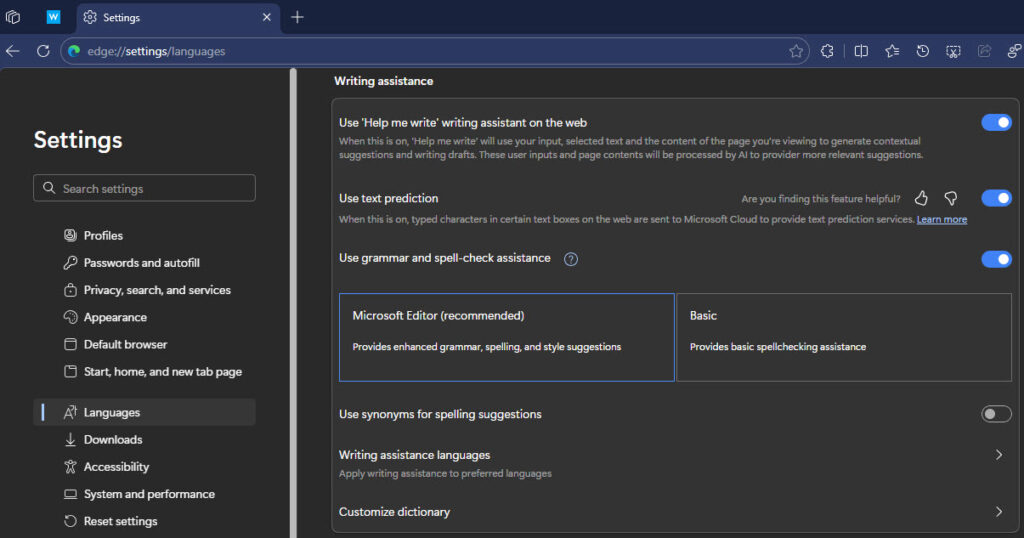Click the refresh page icon

[x=43, y=51]
